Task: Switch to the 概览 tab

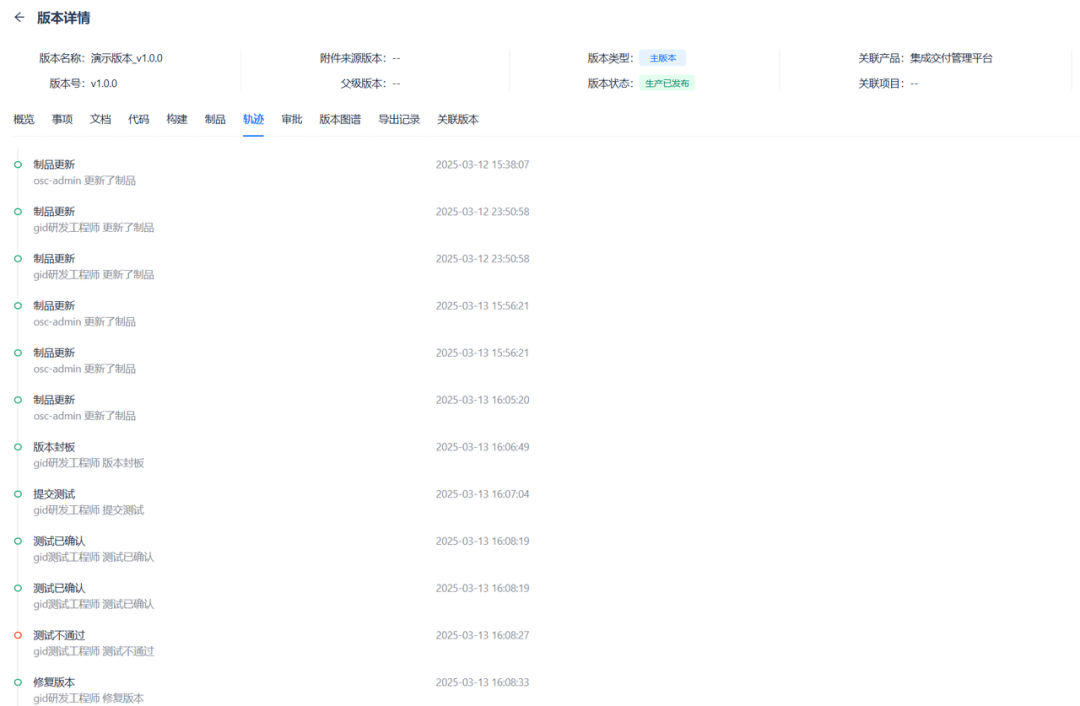Action: click(x=24, y=119)
